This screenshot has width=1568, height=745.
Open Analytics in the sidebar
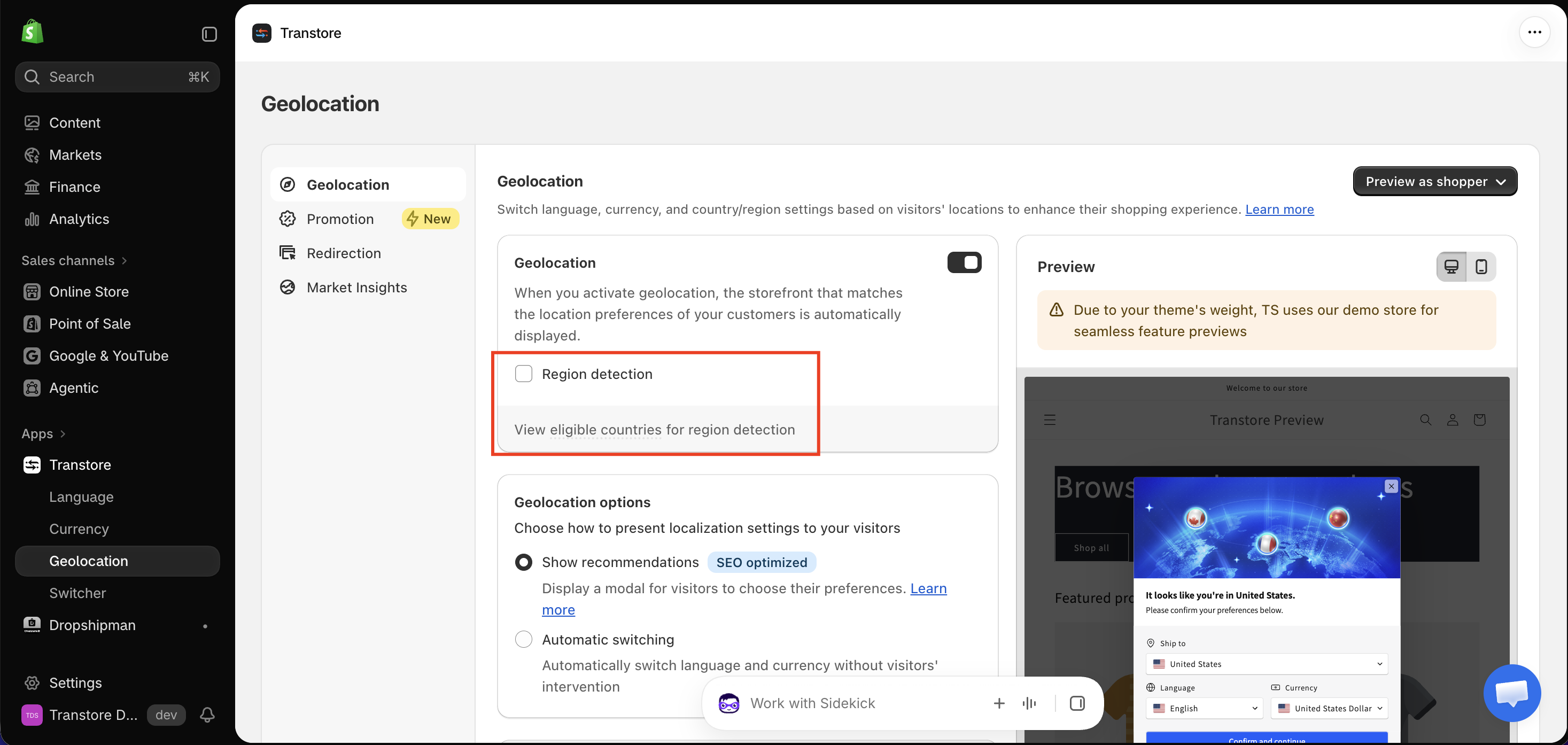coord(118,219)
